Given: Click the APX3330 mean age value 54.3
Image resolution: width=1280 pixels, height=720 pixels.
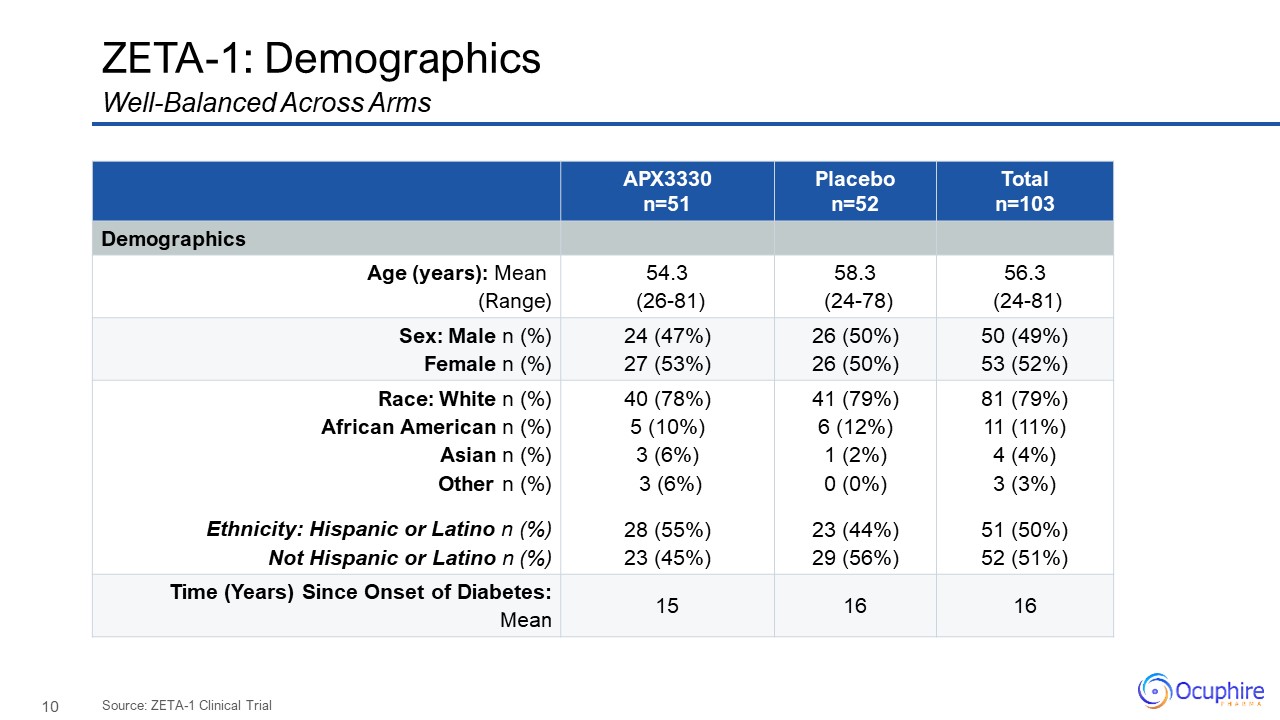Looking at the screenshot, I should pos(667,273).
